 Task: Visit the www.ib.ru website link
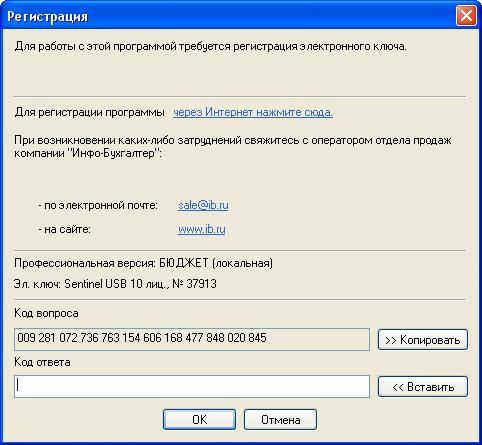point(201,229)
